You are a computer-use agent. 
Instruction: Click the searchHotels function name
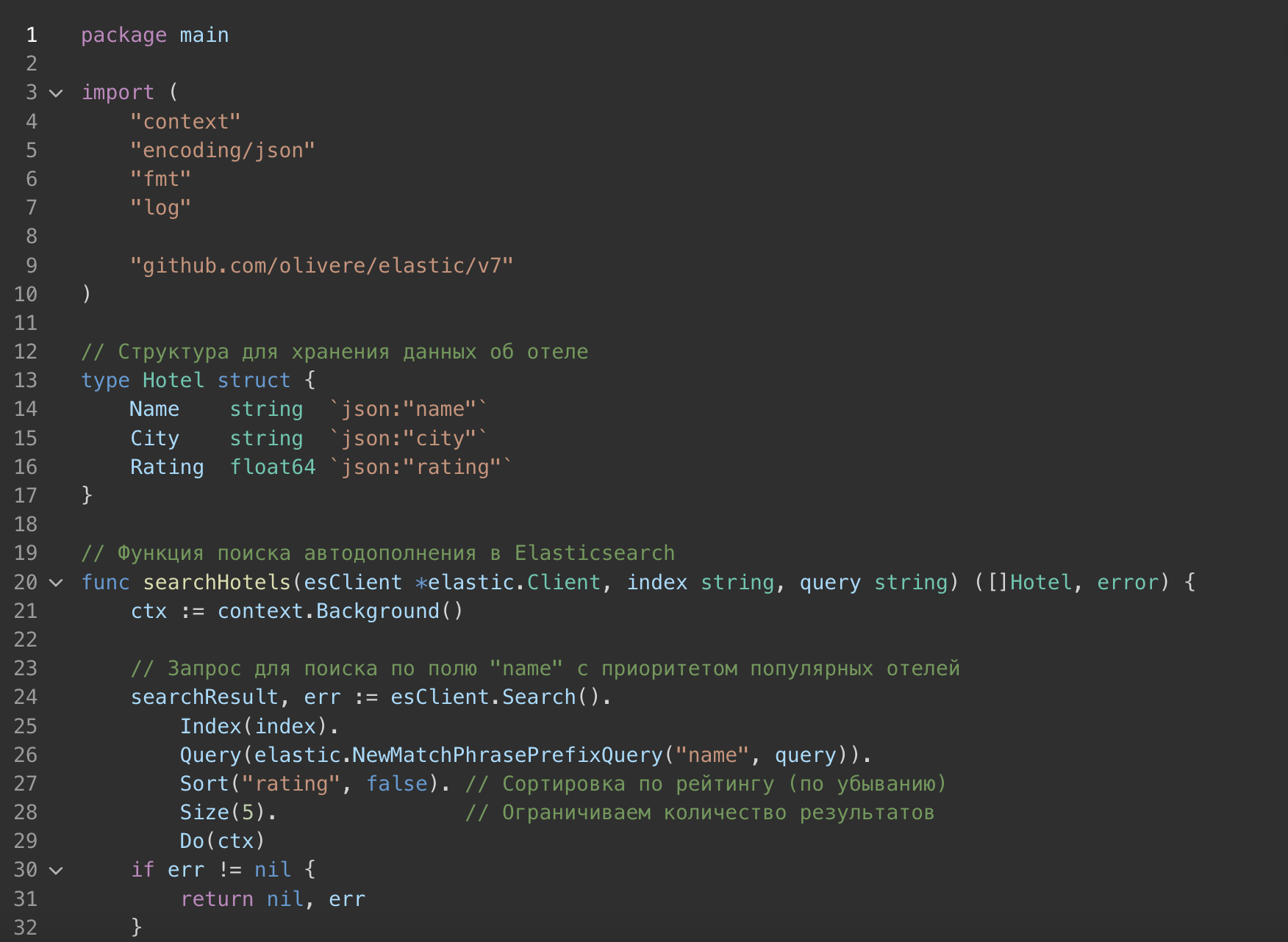[217, 583]
